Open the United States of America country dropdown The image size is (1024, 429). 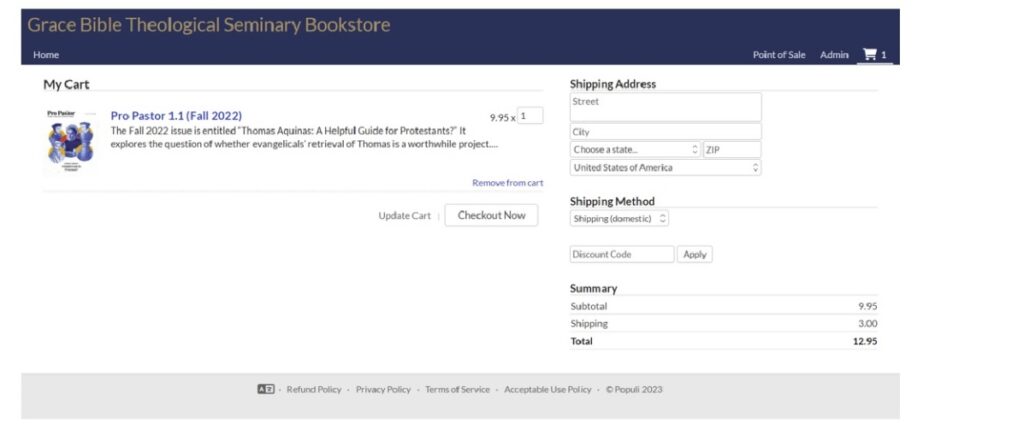pyautogui.click(x=665, y=168)
